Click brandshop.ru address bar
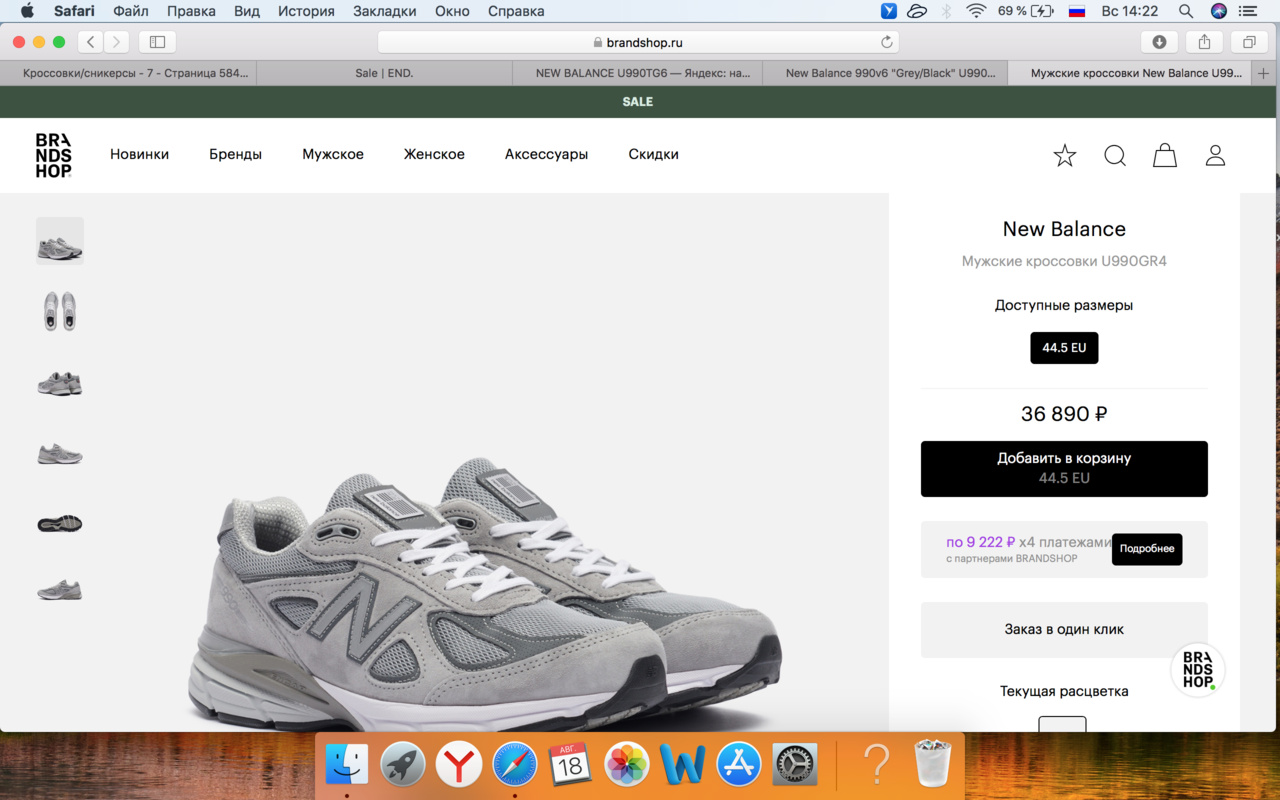Screen dimensions: 1280x800 coord(638,42)
